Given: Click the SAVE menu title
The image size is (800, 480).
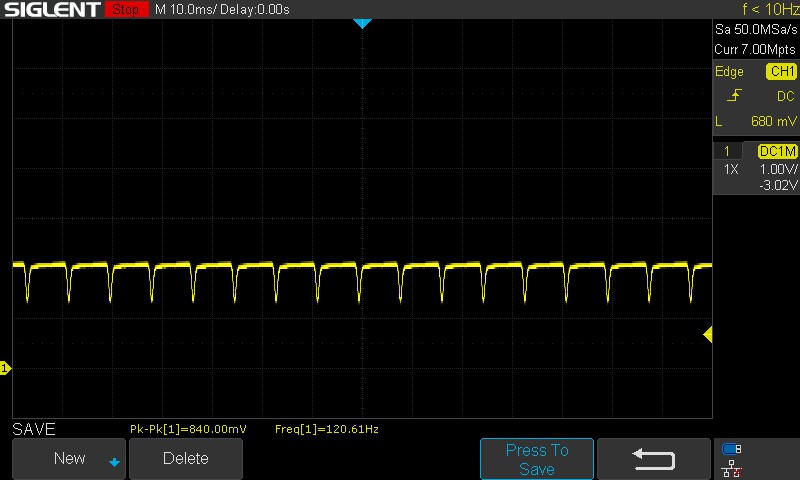Looking at the screenshot, I should coord(34,429).
